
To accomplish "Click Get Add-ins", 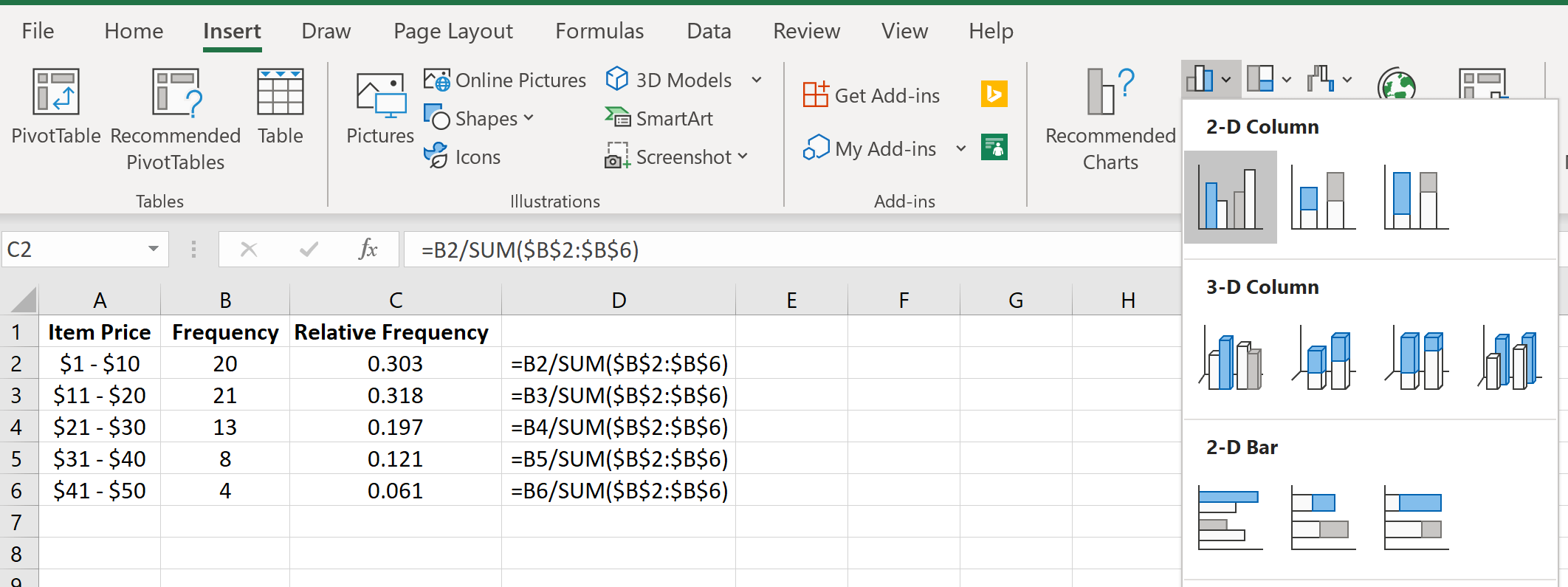I will [872, 96].
